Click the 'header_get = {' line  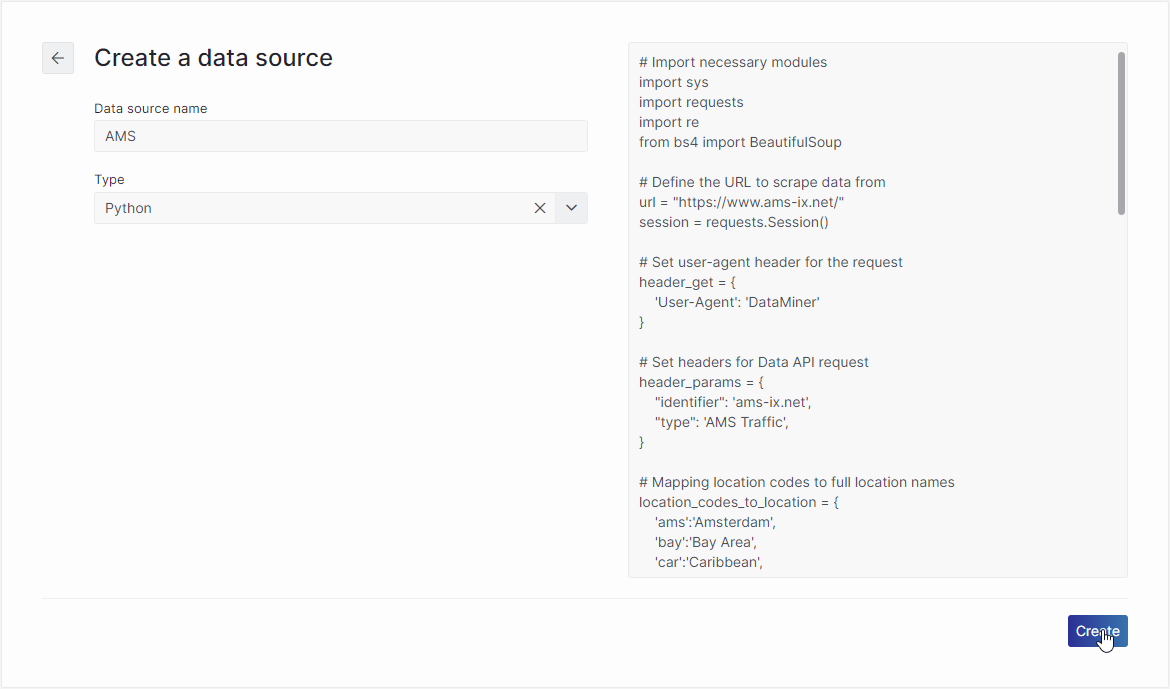click(x=687, y=282)
